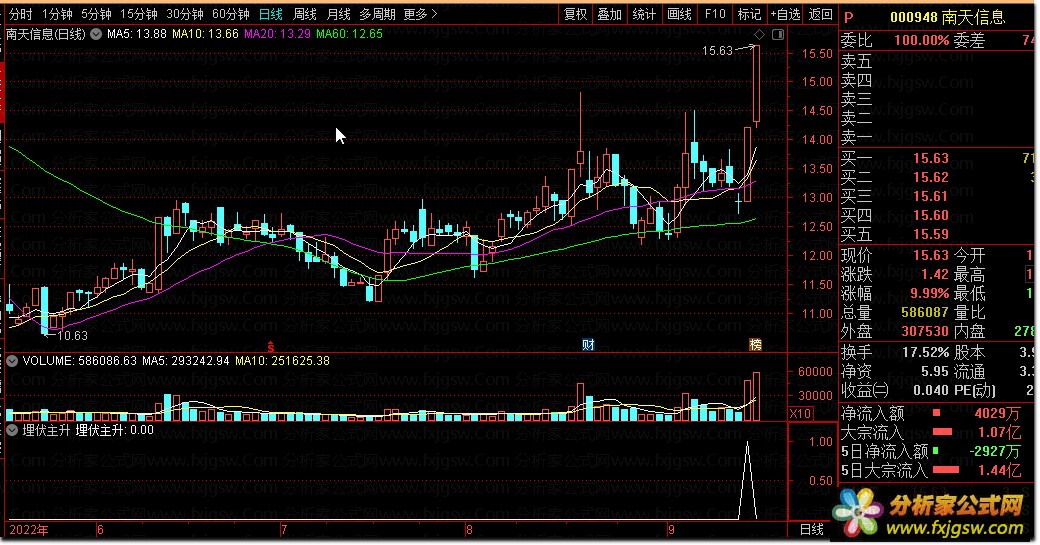1040x545 pixels.
Task: Click the 埋伏主升 signal spike
Action: pyautogui.click(x=748, y=481)
